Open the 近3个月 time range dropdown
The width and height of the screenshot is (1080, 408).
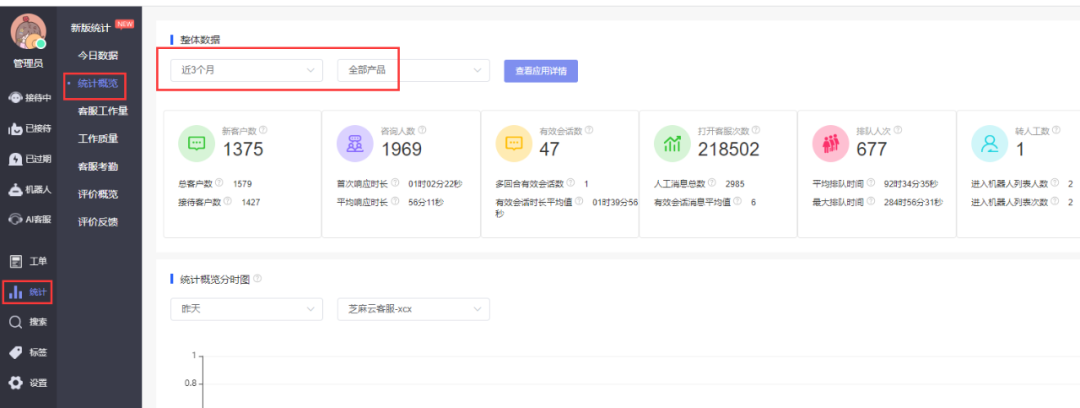pos(247,70)
